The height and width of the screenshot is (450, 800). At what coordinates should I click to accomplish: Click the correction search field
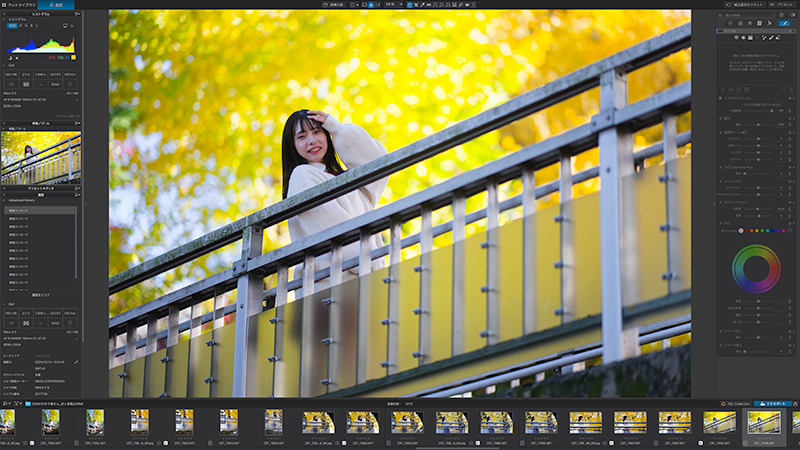point(746,15)
